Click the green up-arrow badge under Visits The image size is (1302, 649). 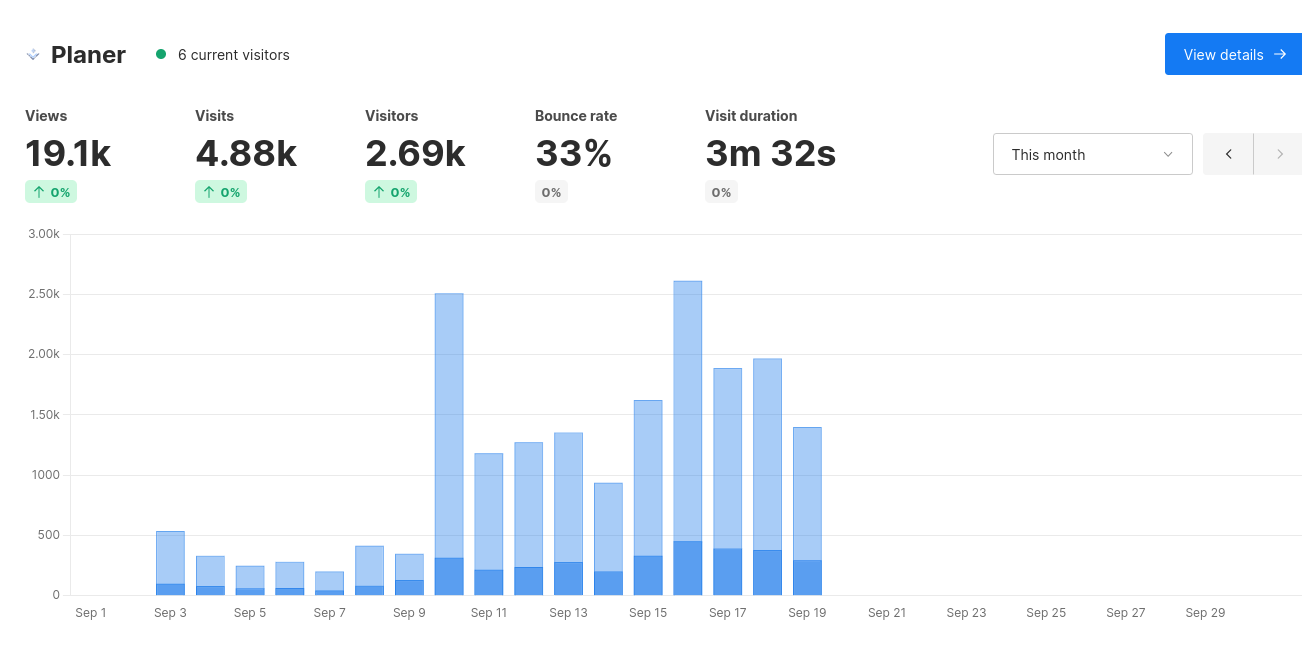point(221,191)
